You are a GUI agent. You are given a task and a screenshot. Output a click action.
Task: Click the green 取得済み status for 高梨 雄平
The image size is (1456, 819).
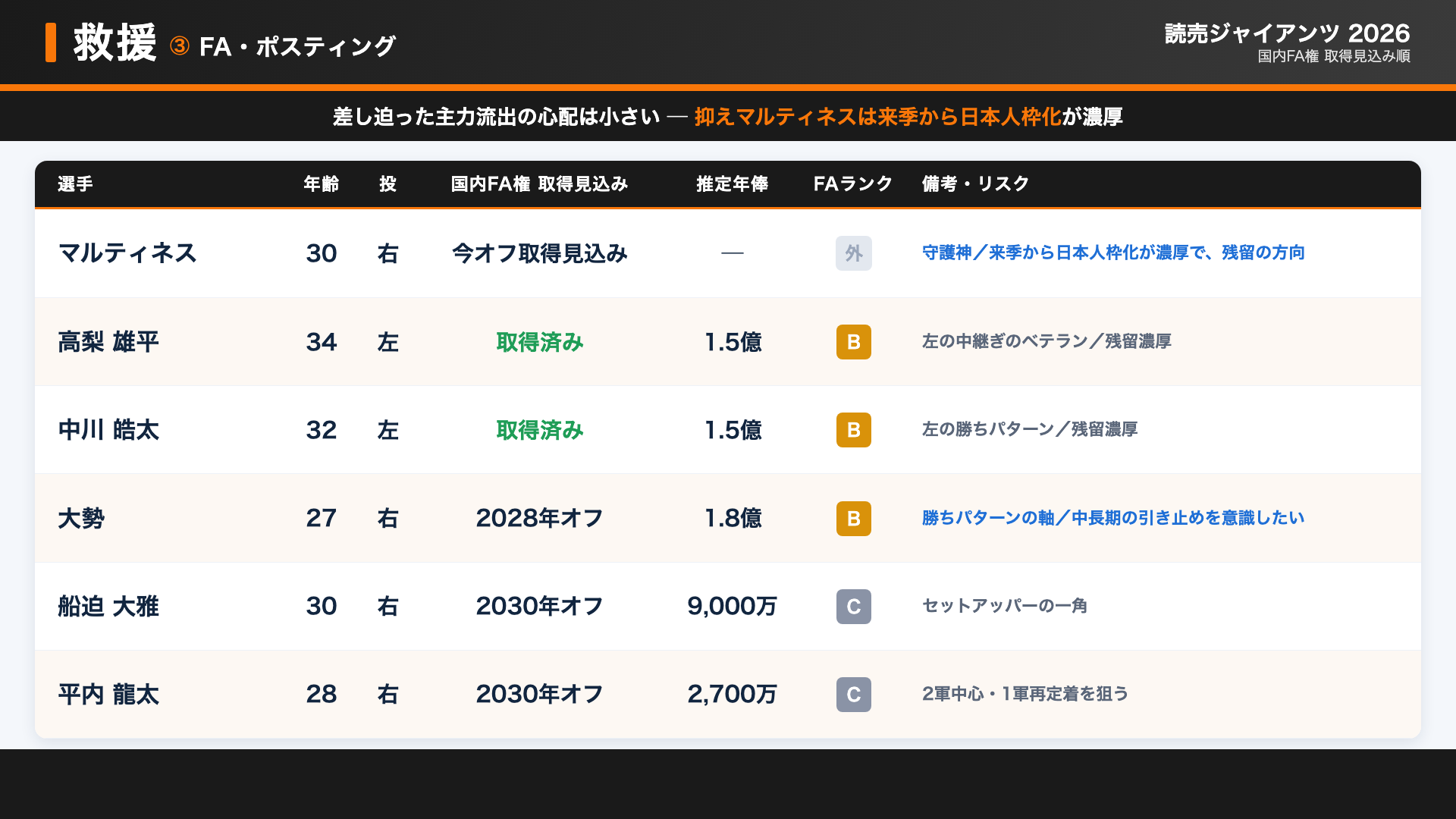tap(539, 342)
